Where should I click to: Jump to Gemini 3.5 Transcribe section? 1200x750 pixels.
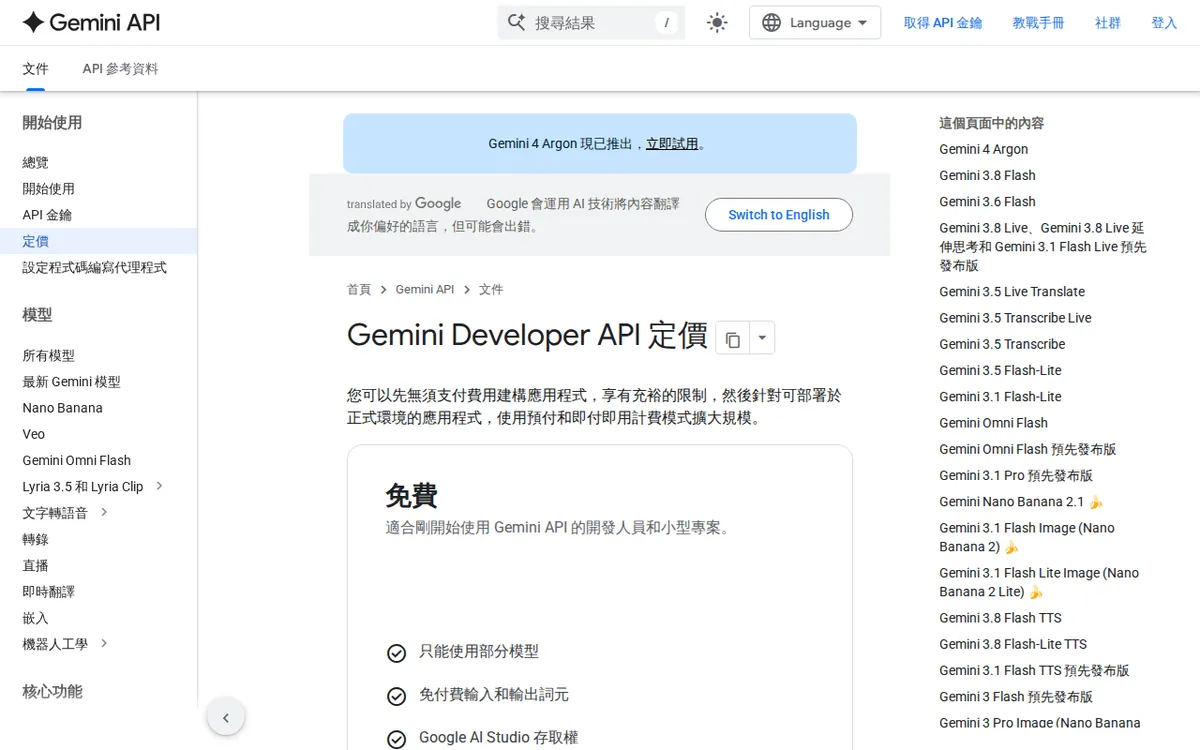(1002, 343)
